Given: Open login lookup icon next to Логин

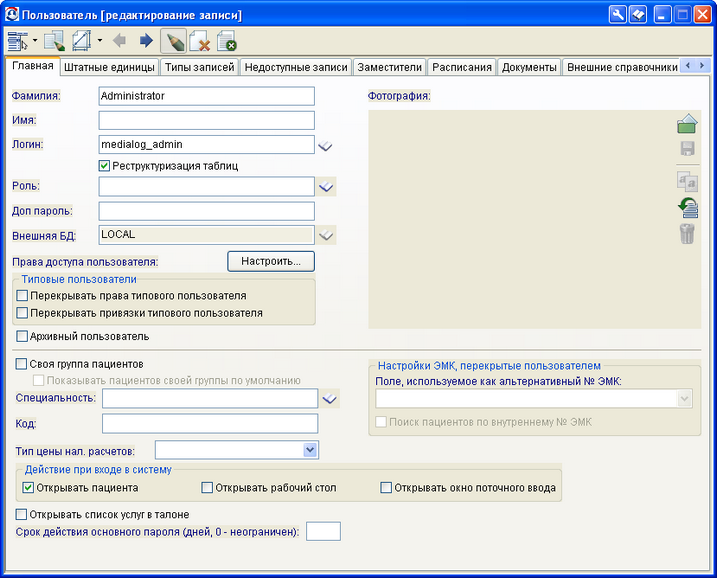Looking at the screenshot, I should pos(326,145).
